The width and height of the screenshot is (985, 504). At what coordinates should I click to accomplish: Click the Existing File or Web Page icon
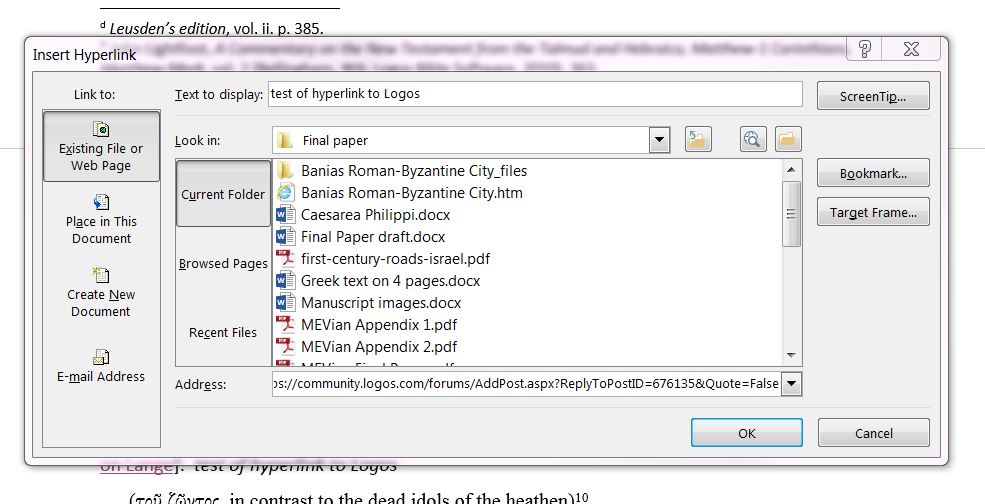click(x=101, y=129)
